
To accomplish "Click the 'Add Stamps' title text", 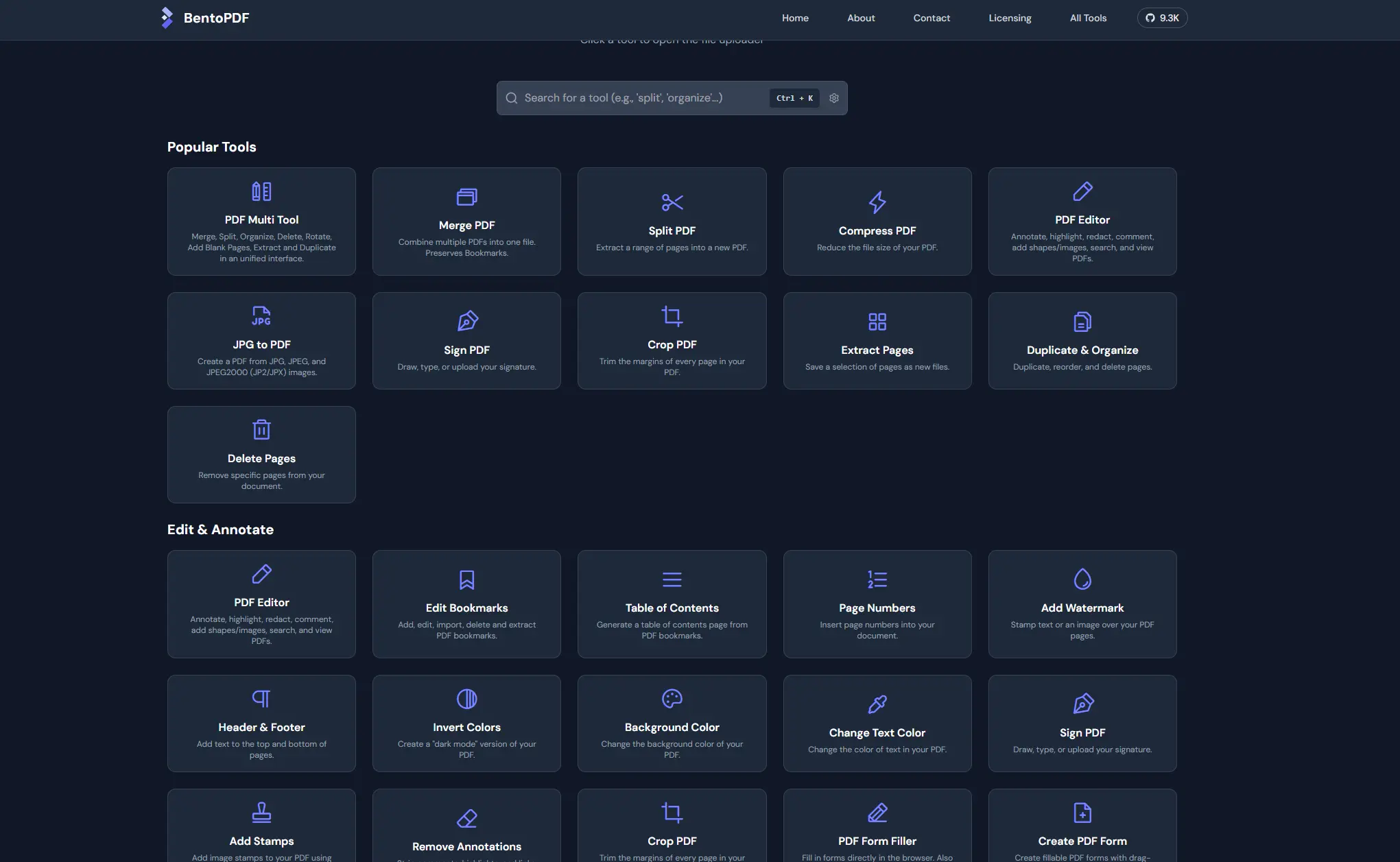I will point(261,841).
